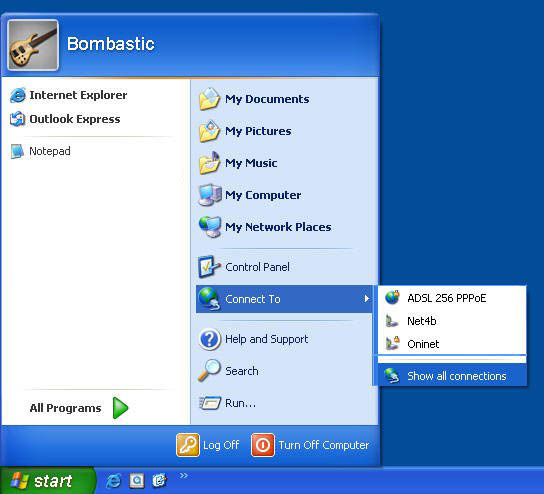Click the Search magnifying glass icon
The image size is (544, 494).
tap(209, 370)
